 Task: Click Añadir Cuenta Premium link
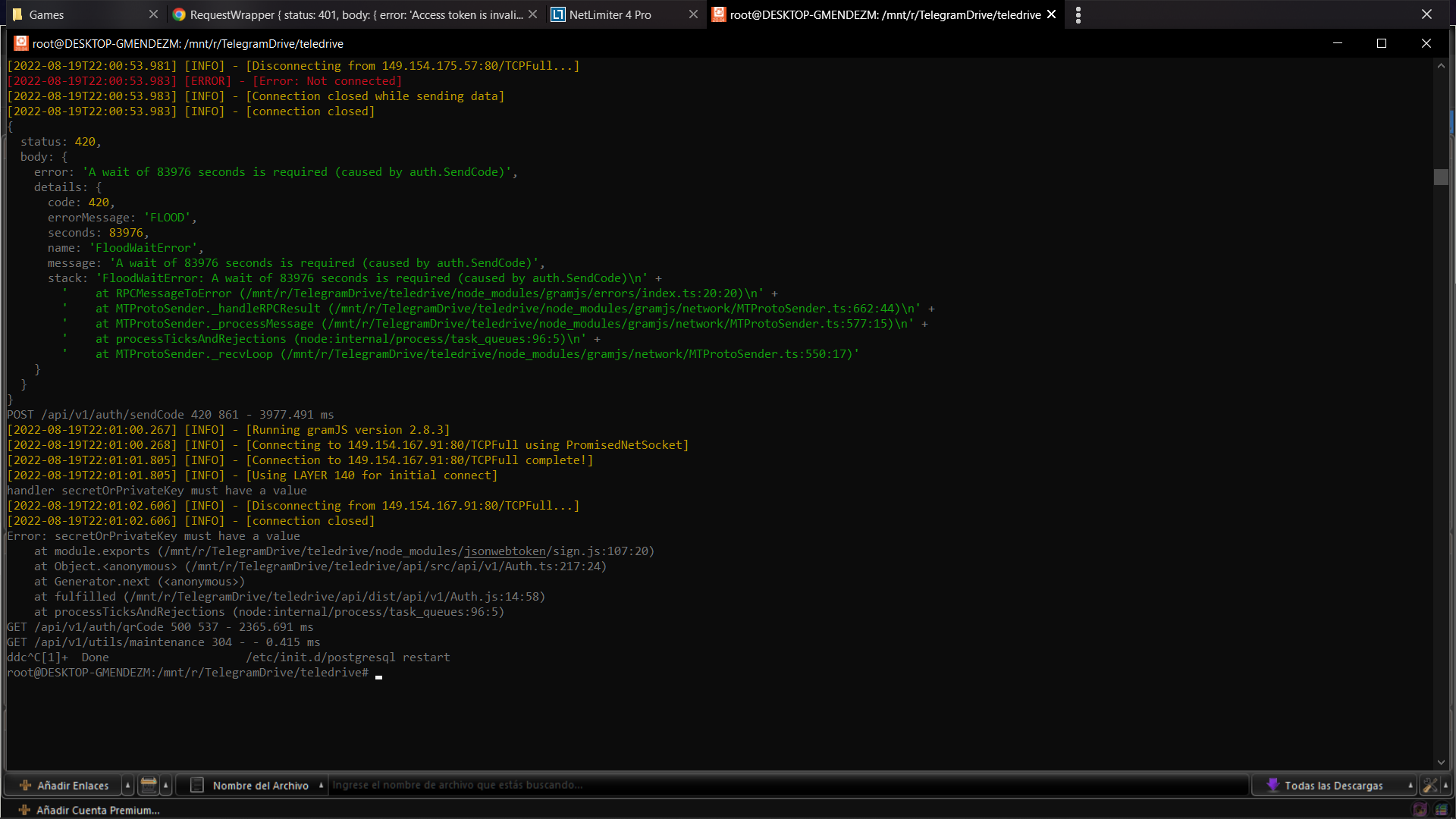[x=98, y=810]
